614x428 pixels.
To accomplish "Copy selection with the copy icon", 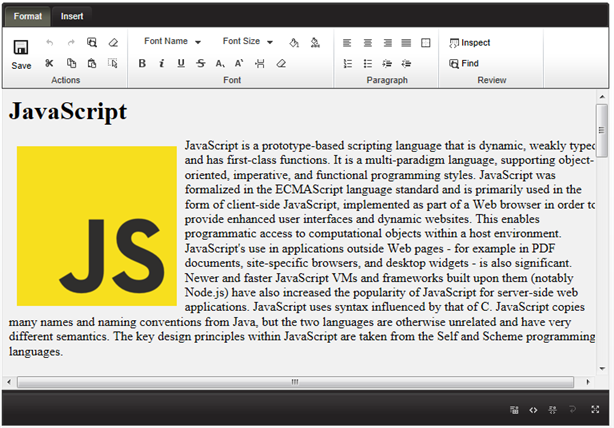I will [x=71, y=63].
